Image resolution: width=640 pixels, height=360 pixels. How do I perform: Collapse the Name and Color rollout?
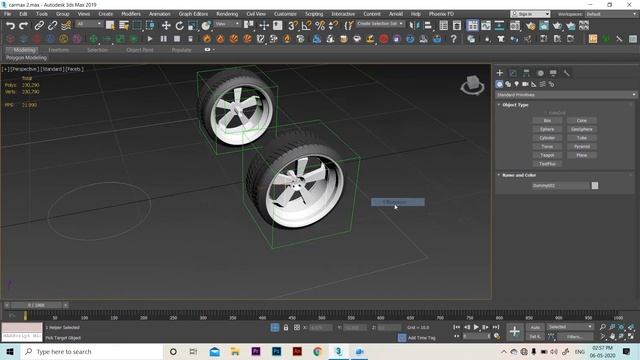click(x=518, y=175)
